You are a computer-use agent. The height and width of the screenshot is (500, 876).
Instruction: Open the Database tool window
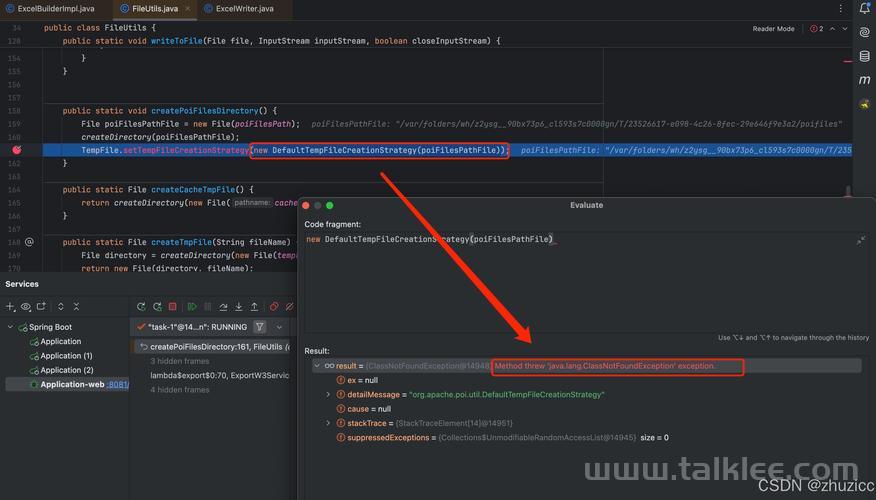[864, 56]
